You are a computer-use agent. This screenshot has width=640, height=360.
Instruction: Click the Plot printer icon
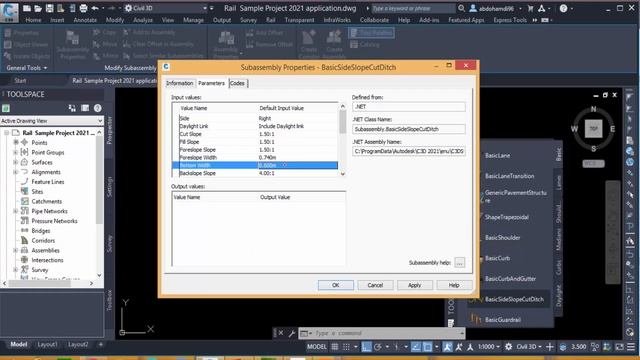[x=83, y=8]
